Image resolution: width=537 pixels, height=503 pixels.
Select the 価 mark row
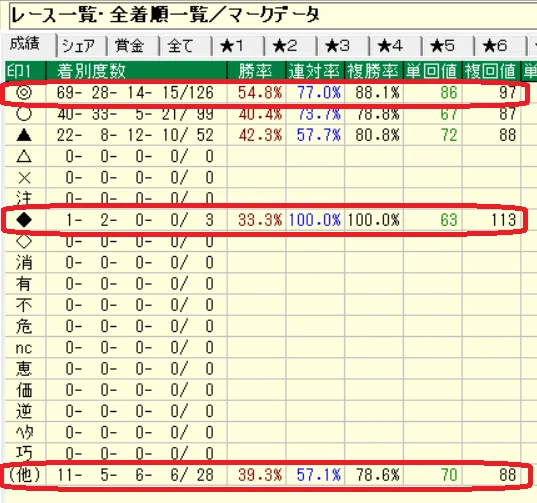pos(25,390)
